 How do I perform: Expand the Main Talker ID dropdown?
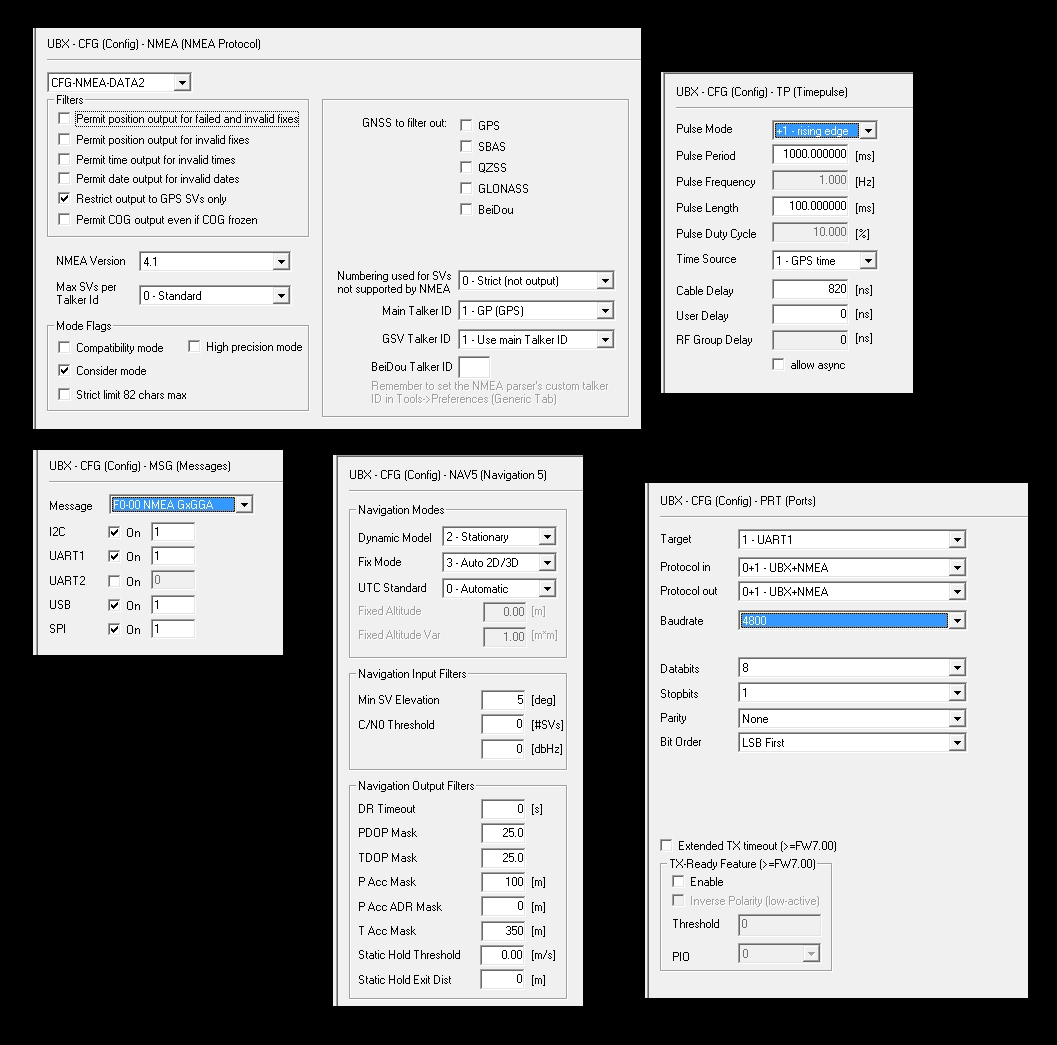pos(604,311)
